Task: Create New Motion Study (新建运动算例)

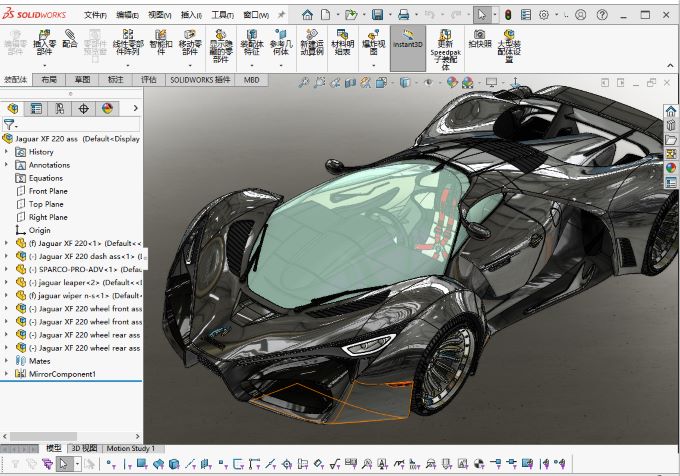Action: pos(312,43)
